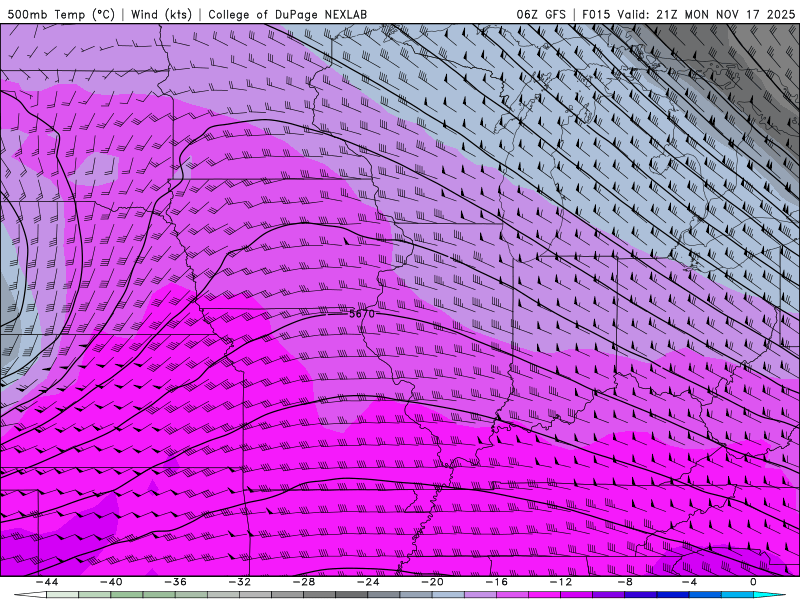Click the '0' colorbar tick label
Screen dimensions: 800x600
[753, 582]
